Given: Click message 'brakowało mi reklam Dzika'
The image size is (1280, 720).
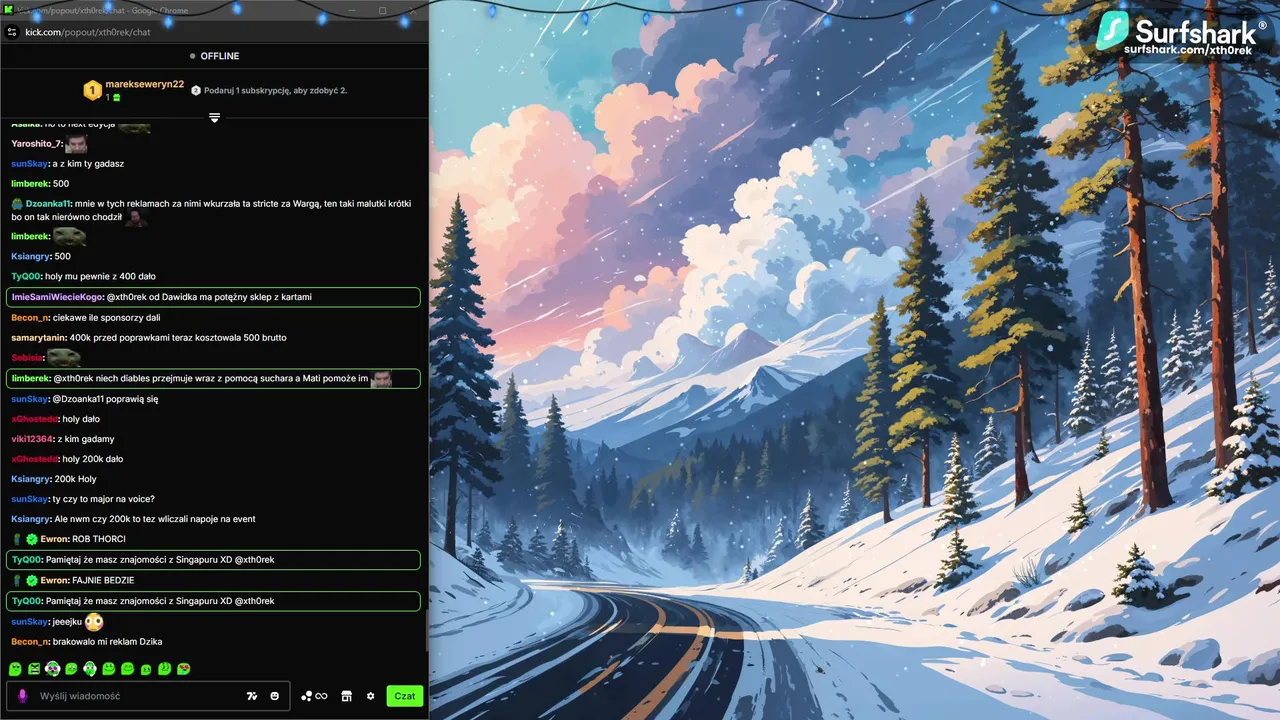Looking at the screenshot, I should coord(108,641).
